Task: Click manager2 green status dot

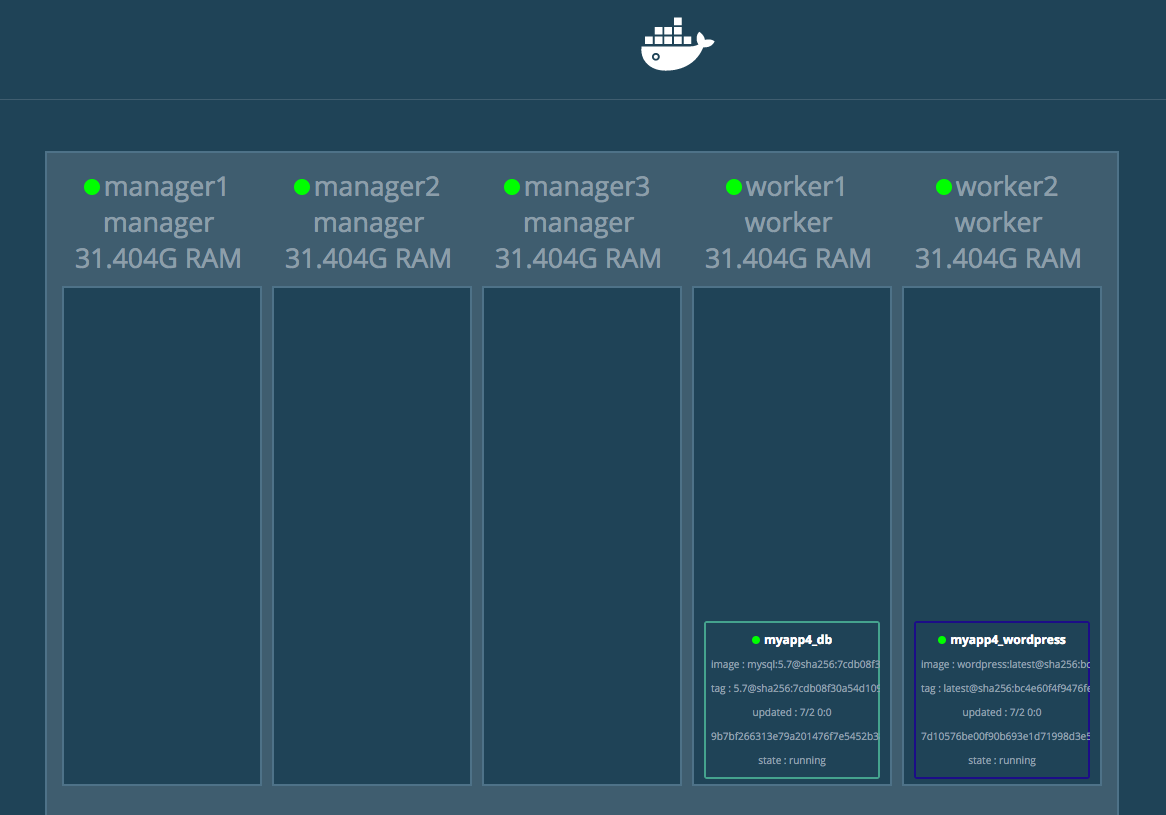Action: (x=302, y=187)
